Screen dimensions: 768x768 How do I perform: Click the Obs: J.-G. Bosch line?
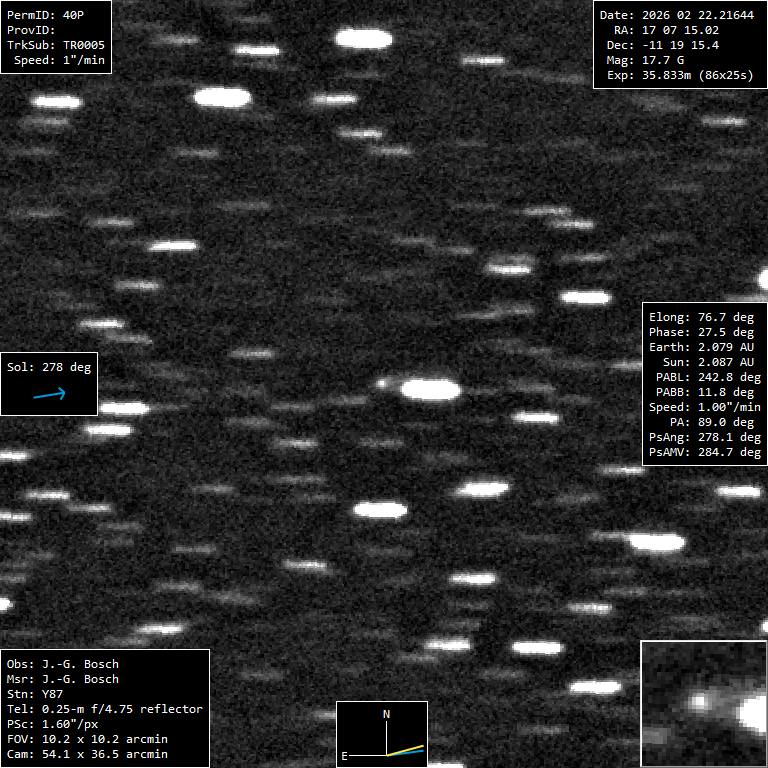tap(63, 664)
